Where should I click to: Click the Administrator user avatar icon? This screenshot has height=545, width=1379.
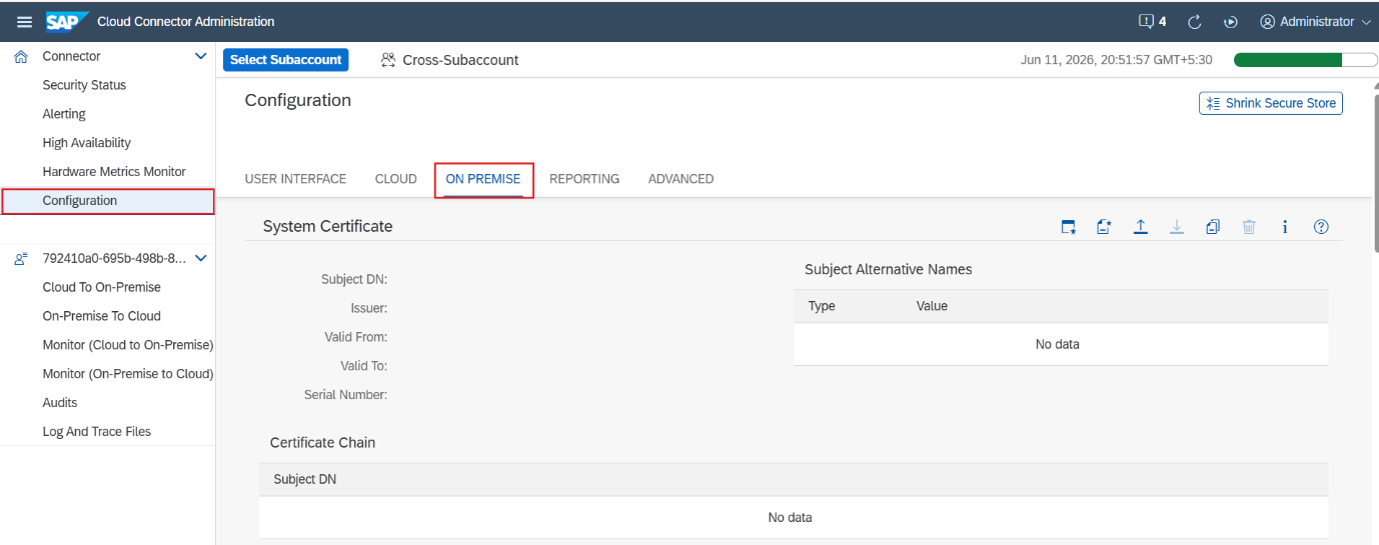click(1268, 21)
